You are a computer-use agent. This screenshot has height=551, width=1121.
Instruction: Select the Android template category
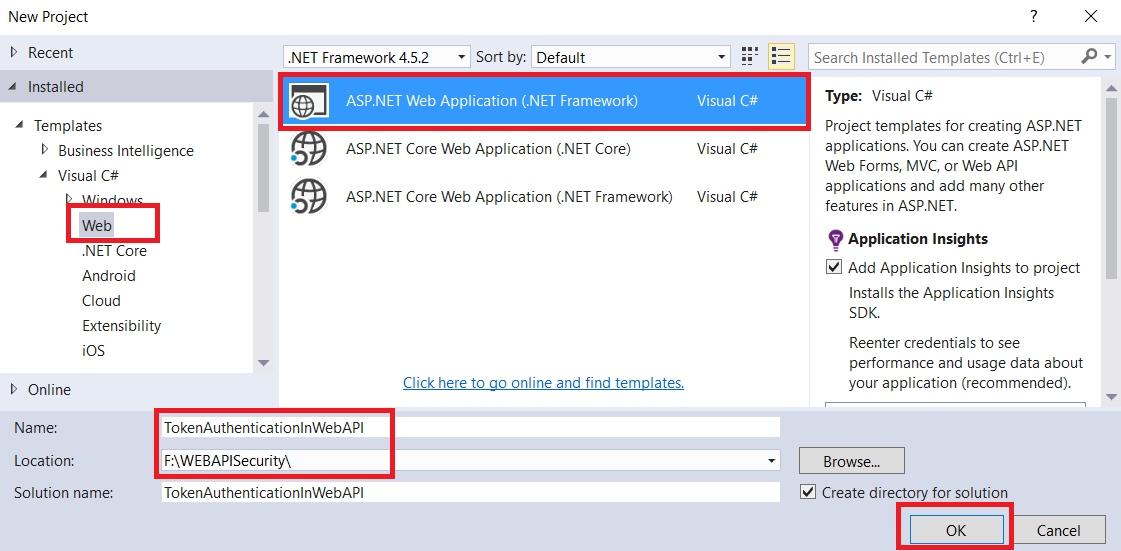109,276
